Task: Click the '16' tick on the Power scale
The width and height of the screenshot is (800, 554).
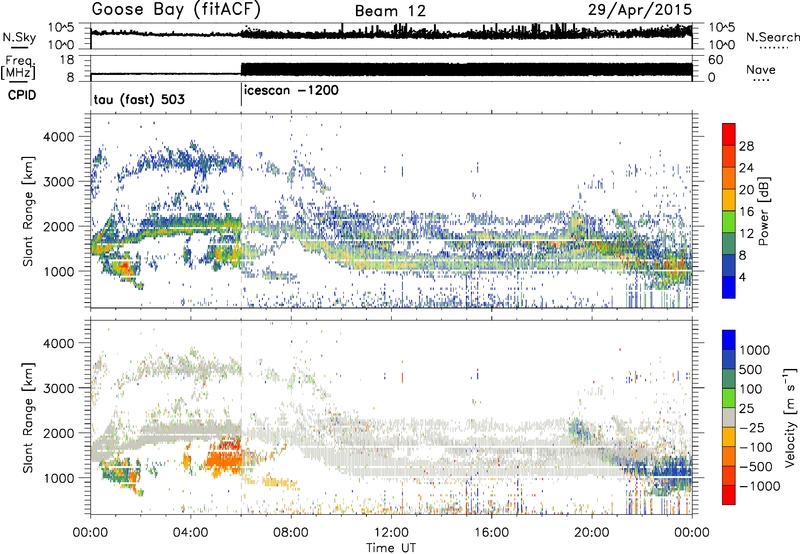Action: click(746, 212)
